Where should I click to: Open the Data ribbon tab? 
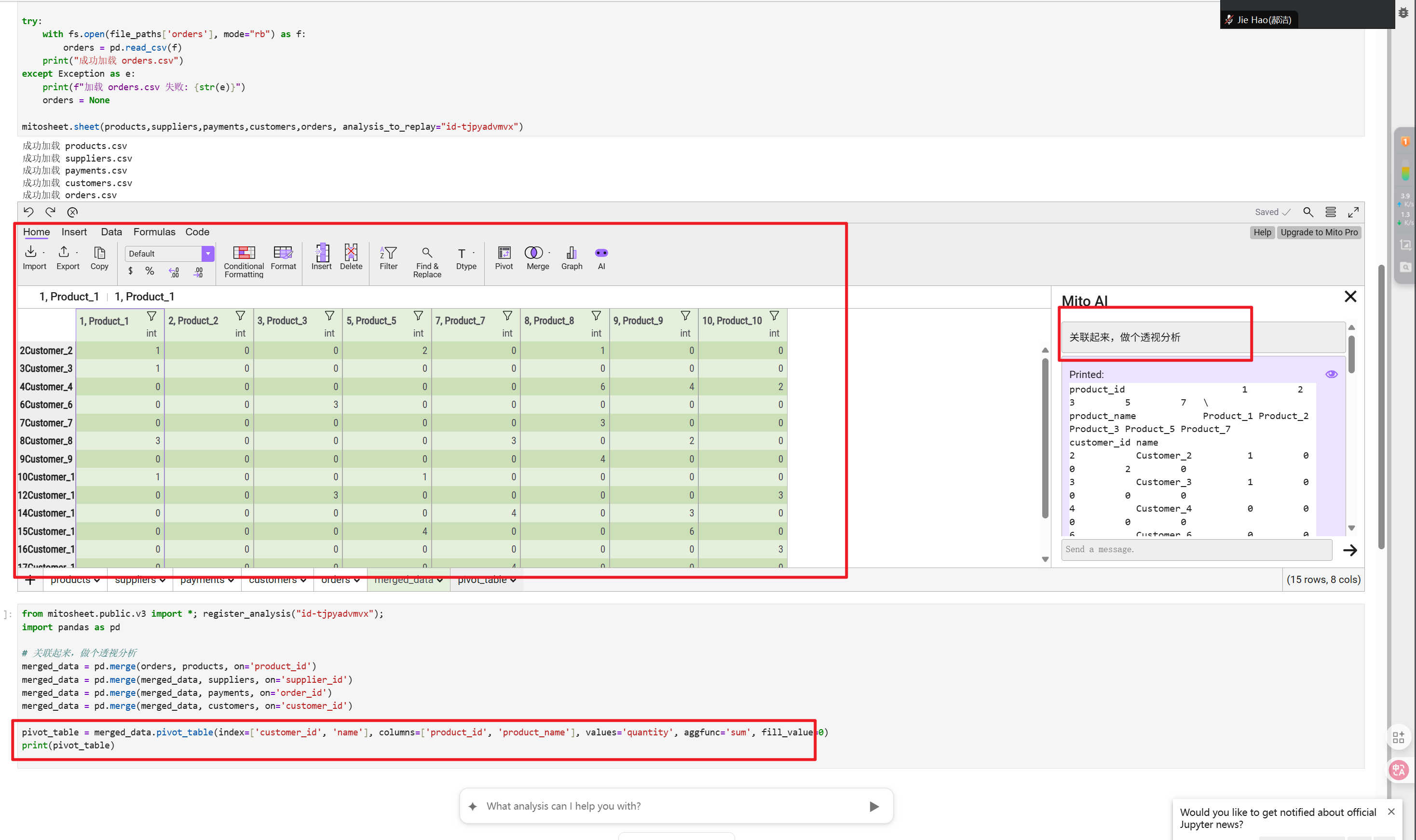point(111,232)
